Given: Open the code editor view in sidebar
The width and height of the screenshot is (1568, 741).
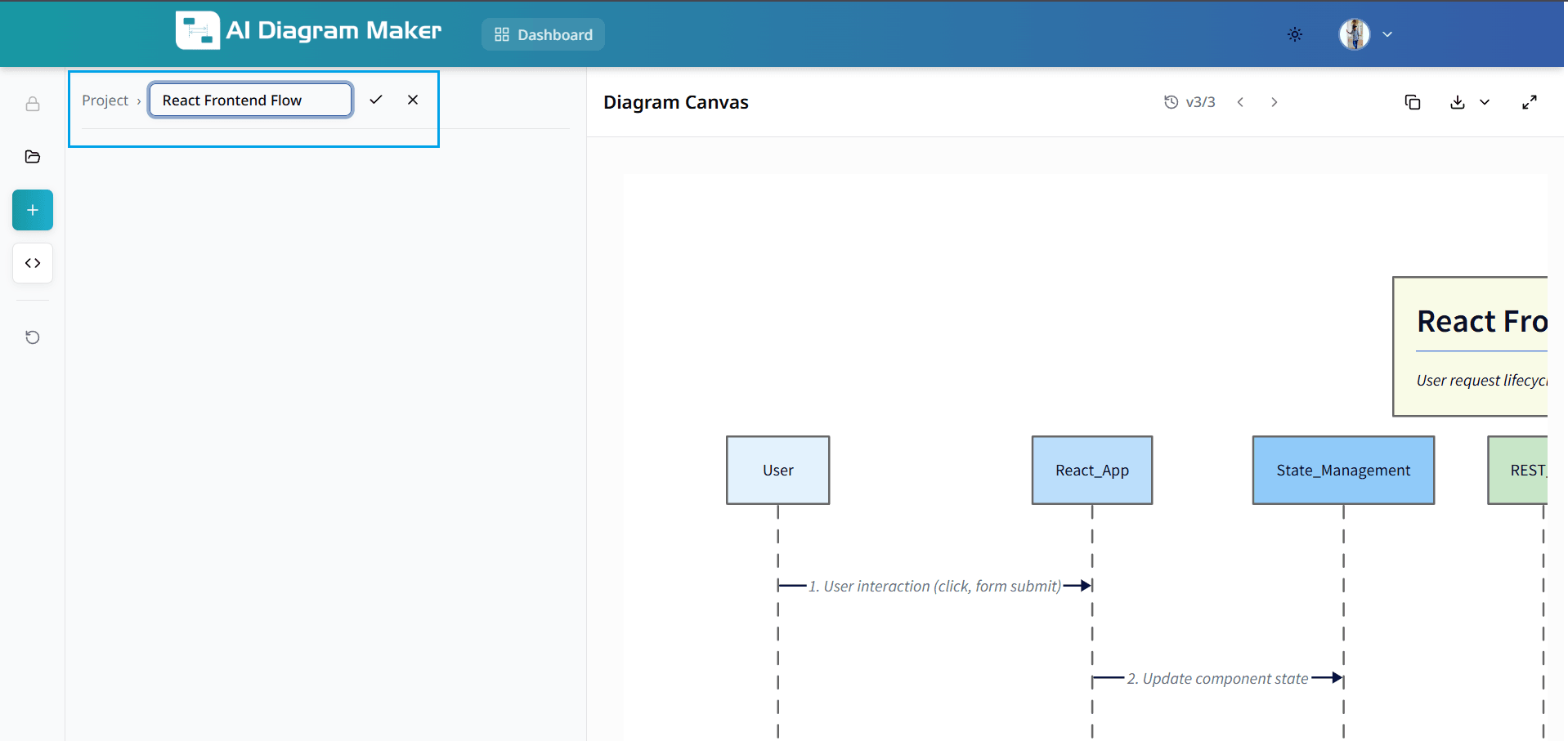Looking at the screenshot, I should click(32, 263).
